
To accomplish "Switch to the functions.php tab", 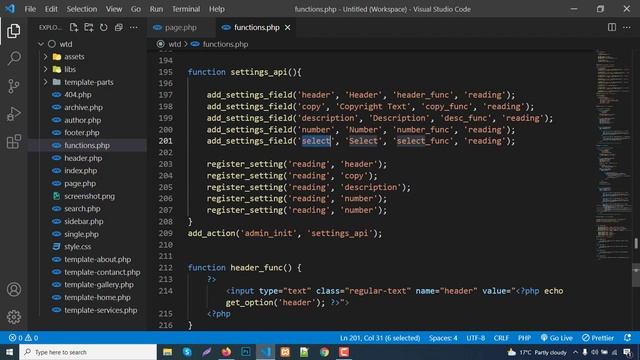I will click(257, 27).
